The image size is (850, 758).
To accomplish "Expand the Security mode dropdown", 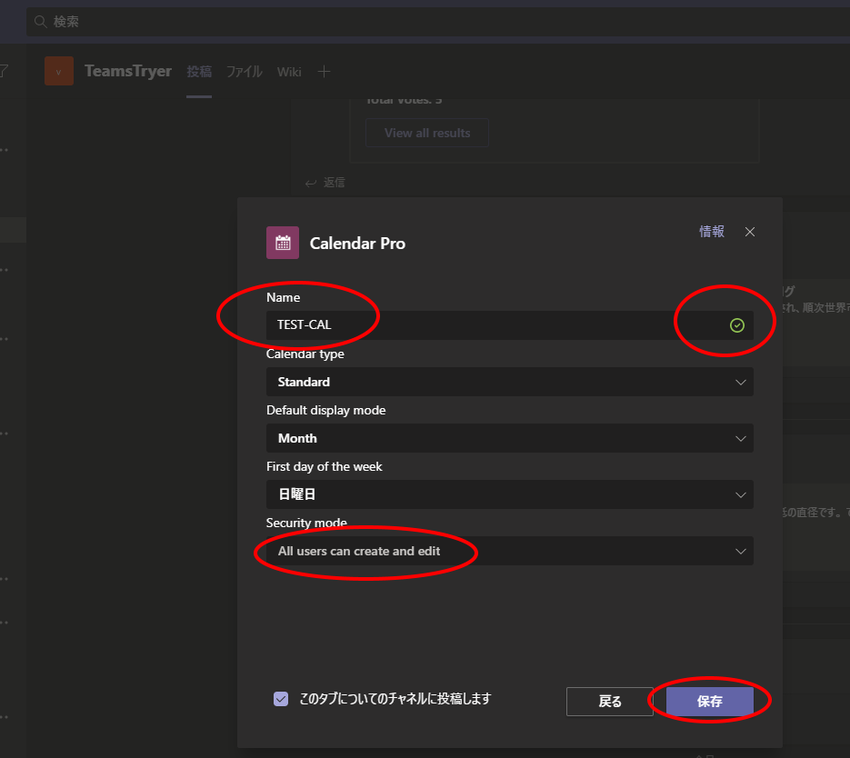I will pos(510,551).
